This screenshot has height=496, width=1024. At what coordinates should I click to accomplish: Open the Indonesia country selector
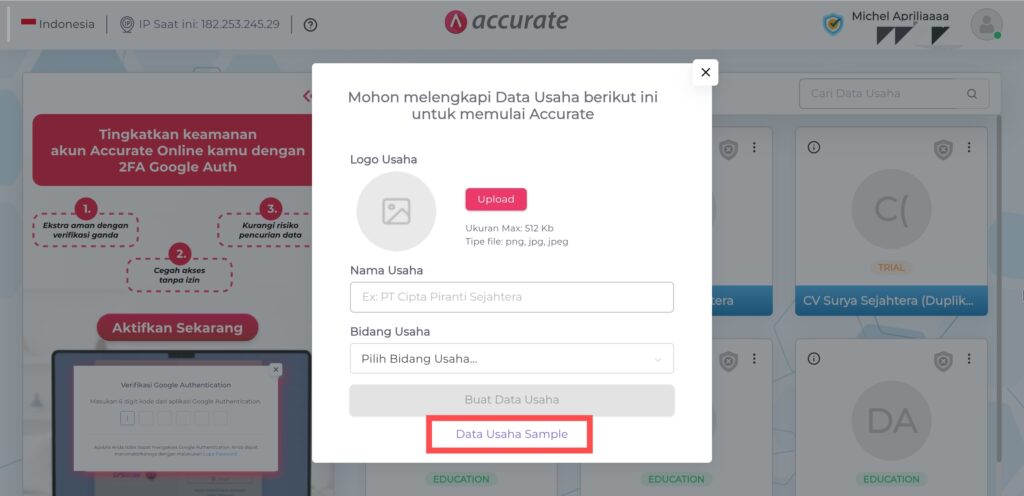57,25
